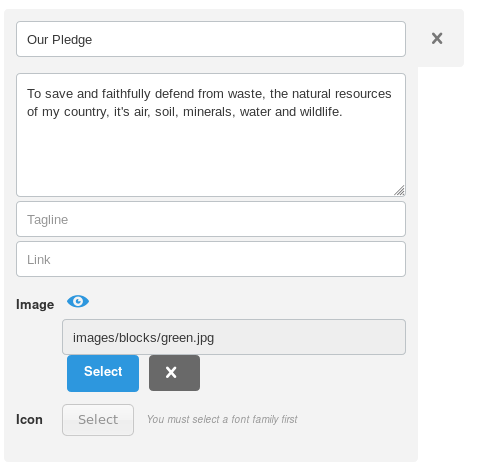This screenshot has height=468, width=496.
Task: Preview the image with the eye icon
Action: pyautogui.click(x=78, y=302)
